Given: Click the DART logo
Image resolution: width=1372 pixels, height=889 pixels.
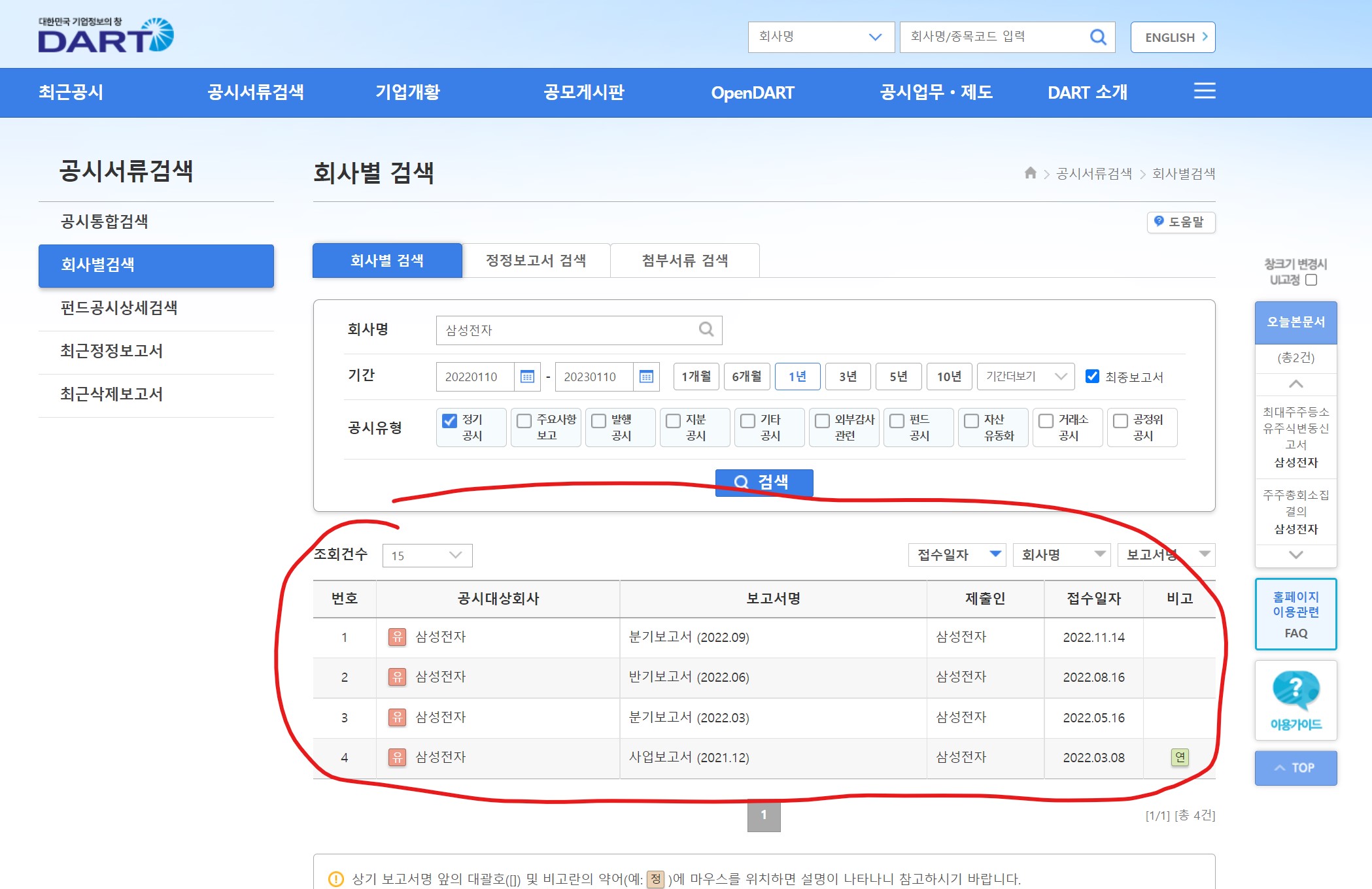Looking at the screenshot, I should pyautogui.click(x=106, y=36).
